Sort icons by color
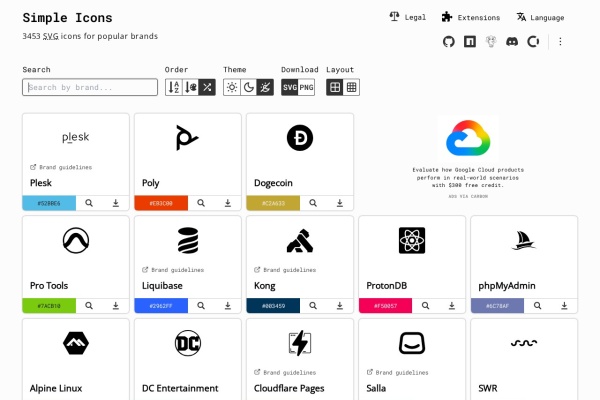Screen dimensions: 600x400 point(191,87)
